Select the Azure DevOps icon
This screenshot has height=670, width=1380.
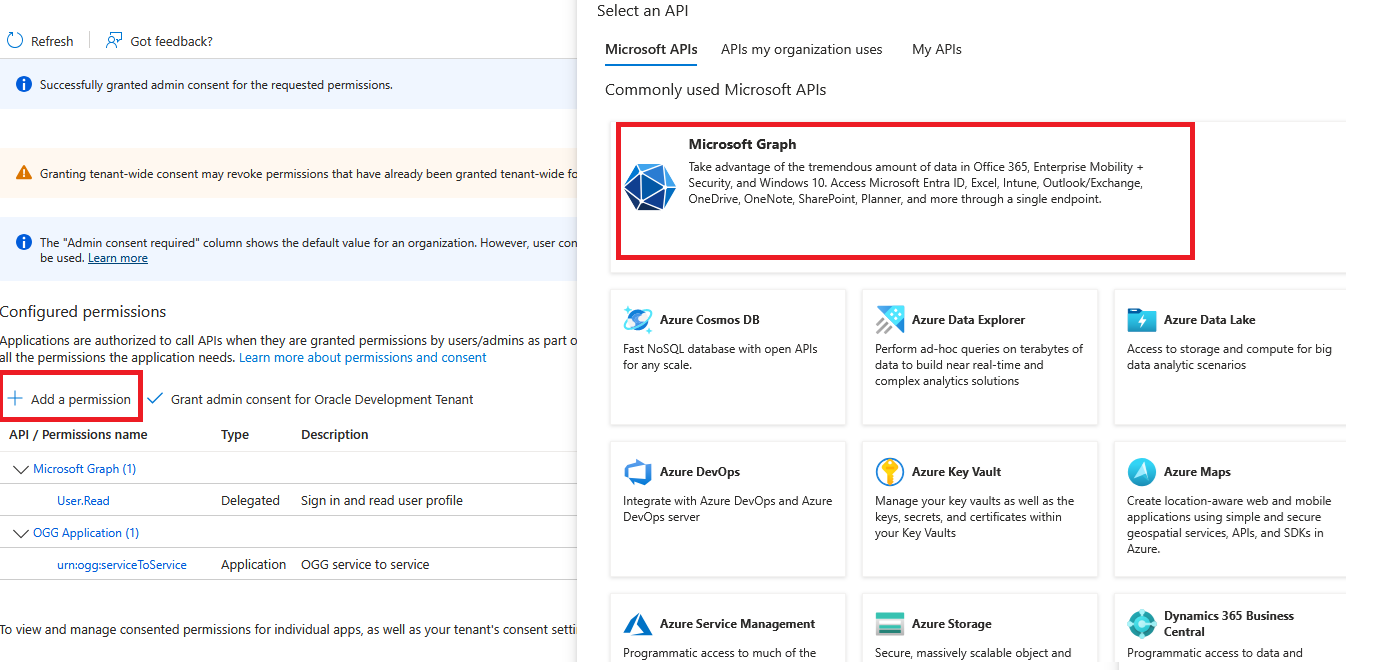[638, 471]
